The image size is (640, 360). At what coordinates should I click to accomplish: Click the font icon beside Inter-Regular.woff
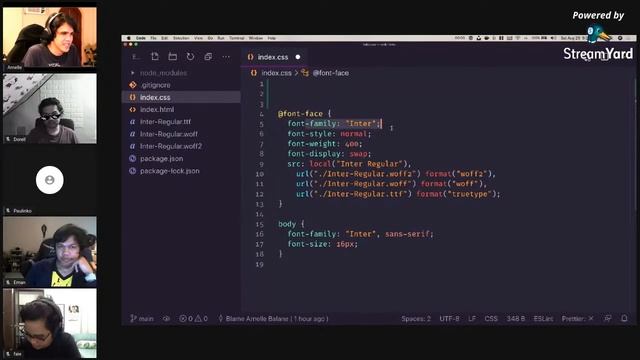point(133,134)
